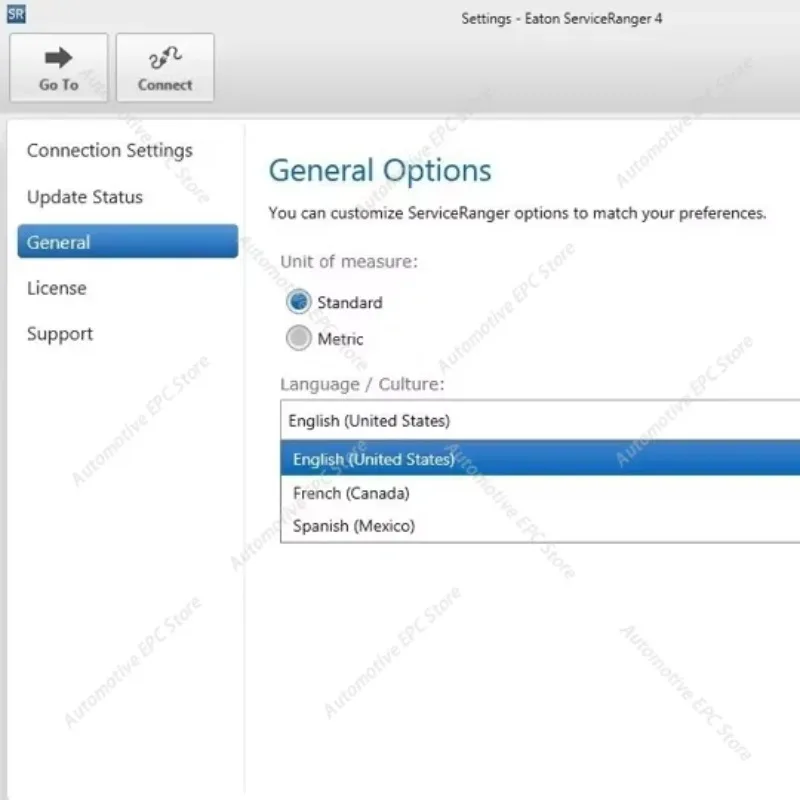
Task: Open Connection Settings section
Action: pyautogui.click(x=110, y=151)
